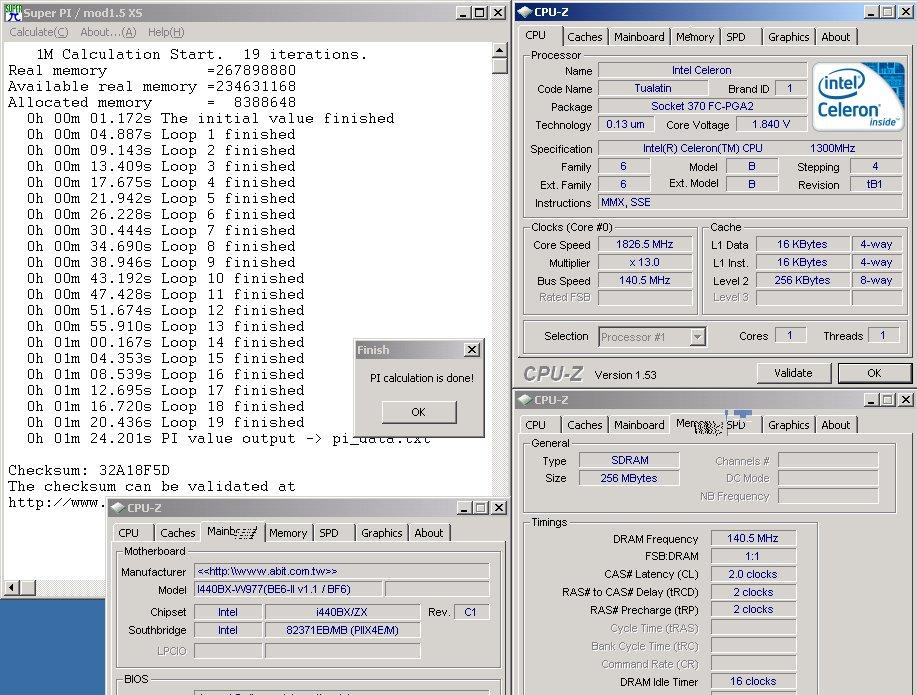The width and height of the screenshot is (917, 695).
Task: Select About tab in mainboard CPU-Z window
Action: [428, 533]
